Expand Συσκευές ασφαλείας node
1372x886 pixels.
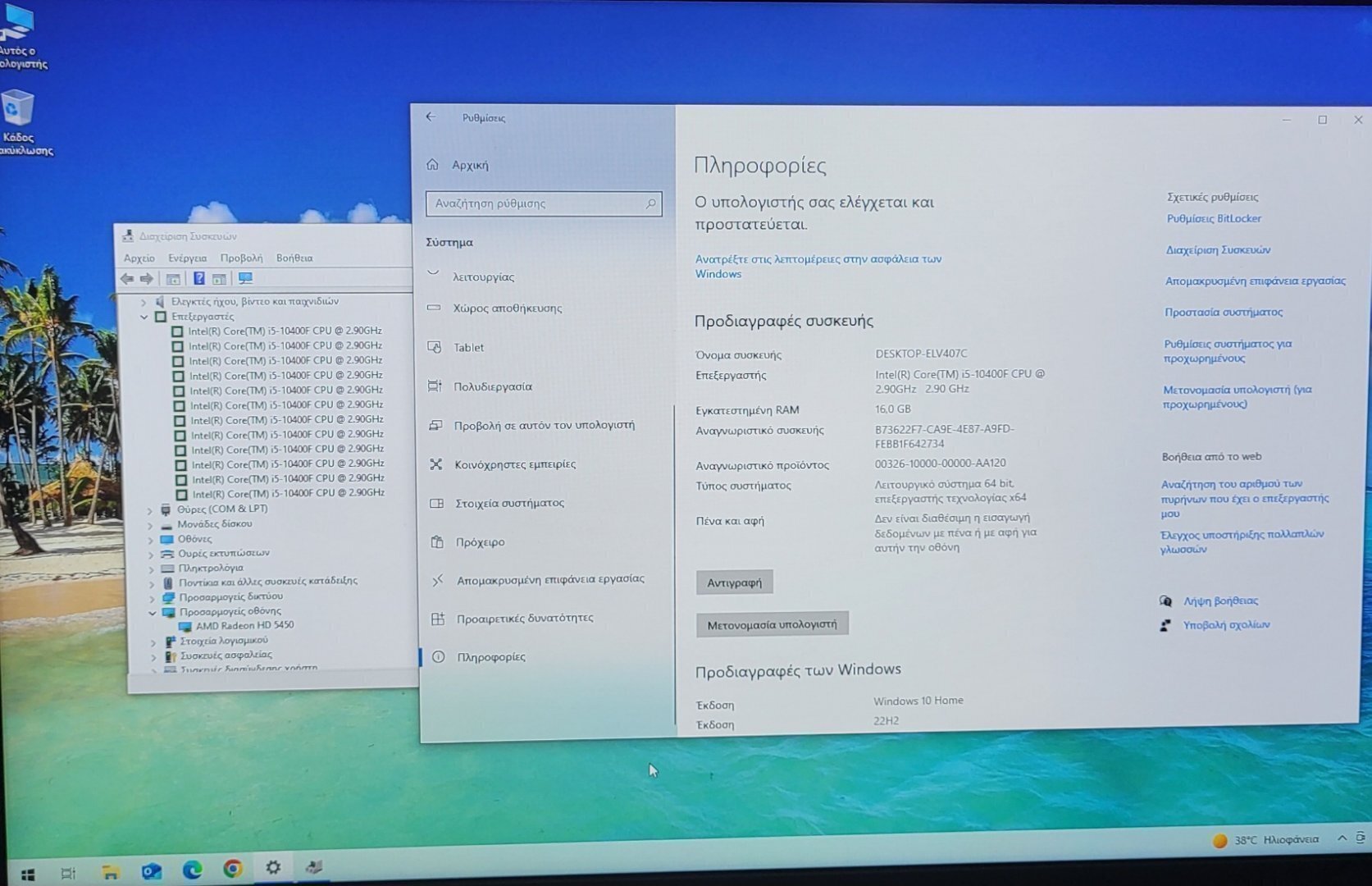tap(153, 657)
